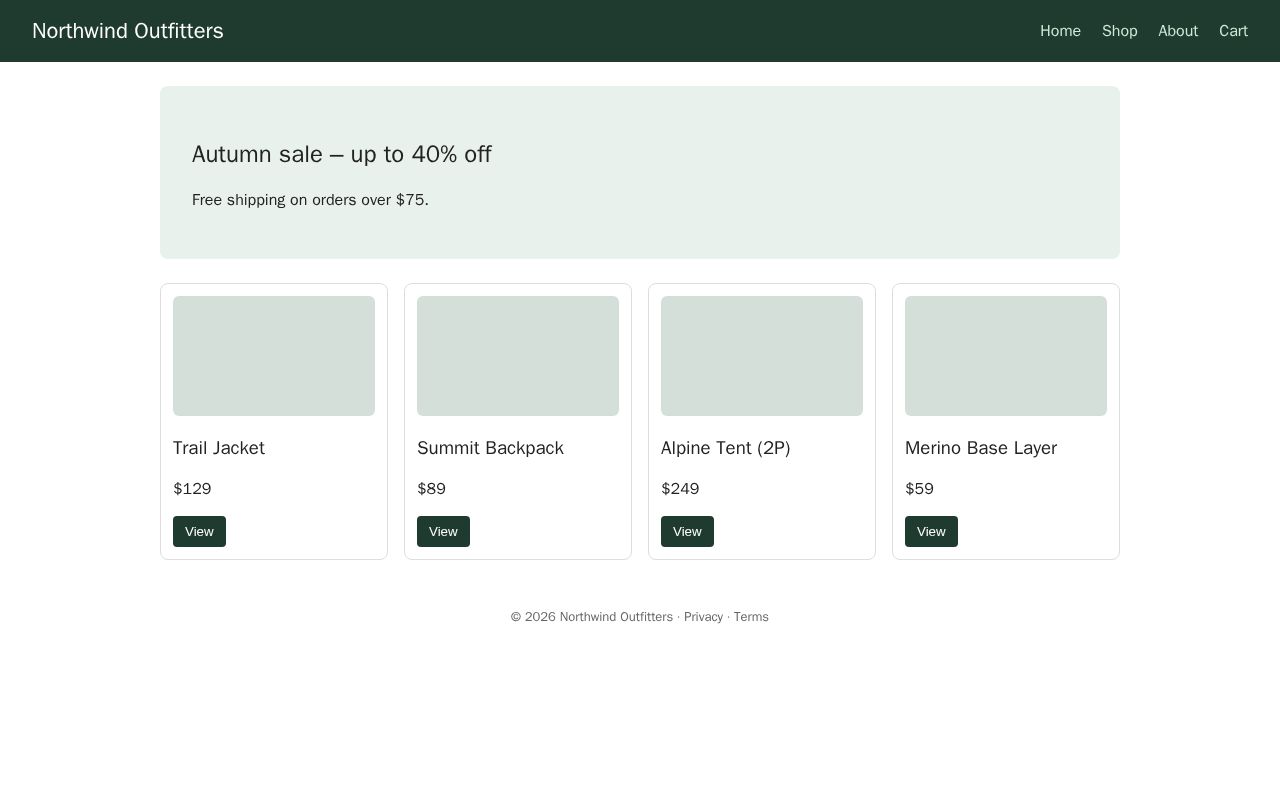Click the $129 price
Viewport: 1280px width, 800px height.
pos(192,489)
